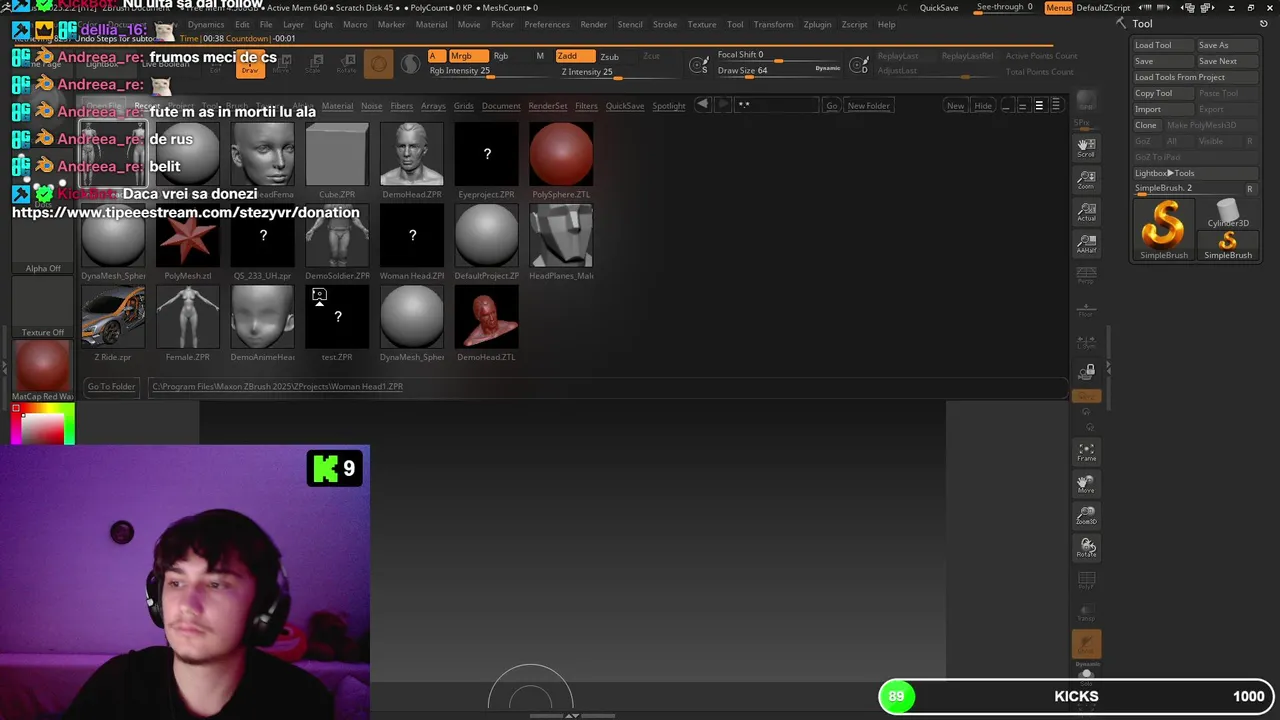Click the previous arrow in Lightbox
The width and height of the screenshot is (1280, 720).
click(703, 105)
